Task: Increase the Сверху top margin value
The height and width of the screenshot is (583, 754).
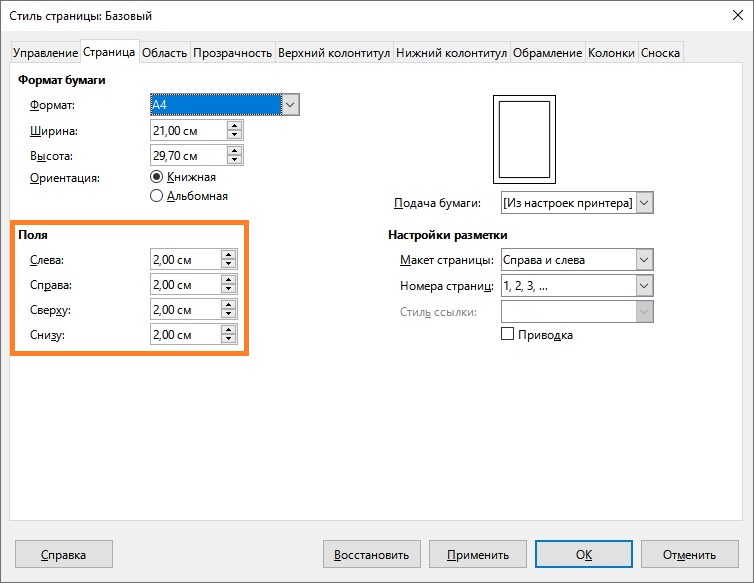Action: pos(229,305)
